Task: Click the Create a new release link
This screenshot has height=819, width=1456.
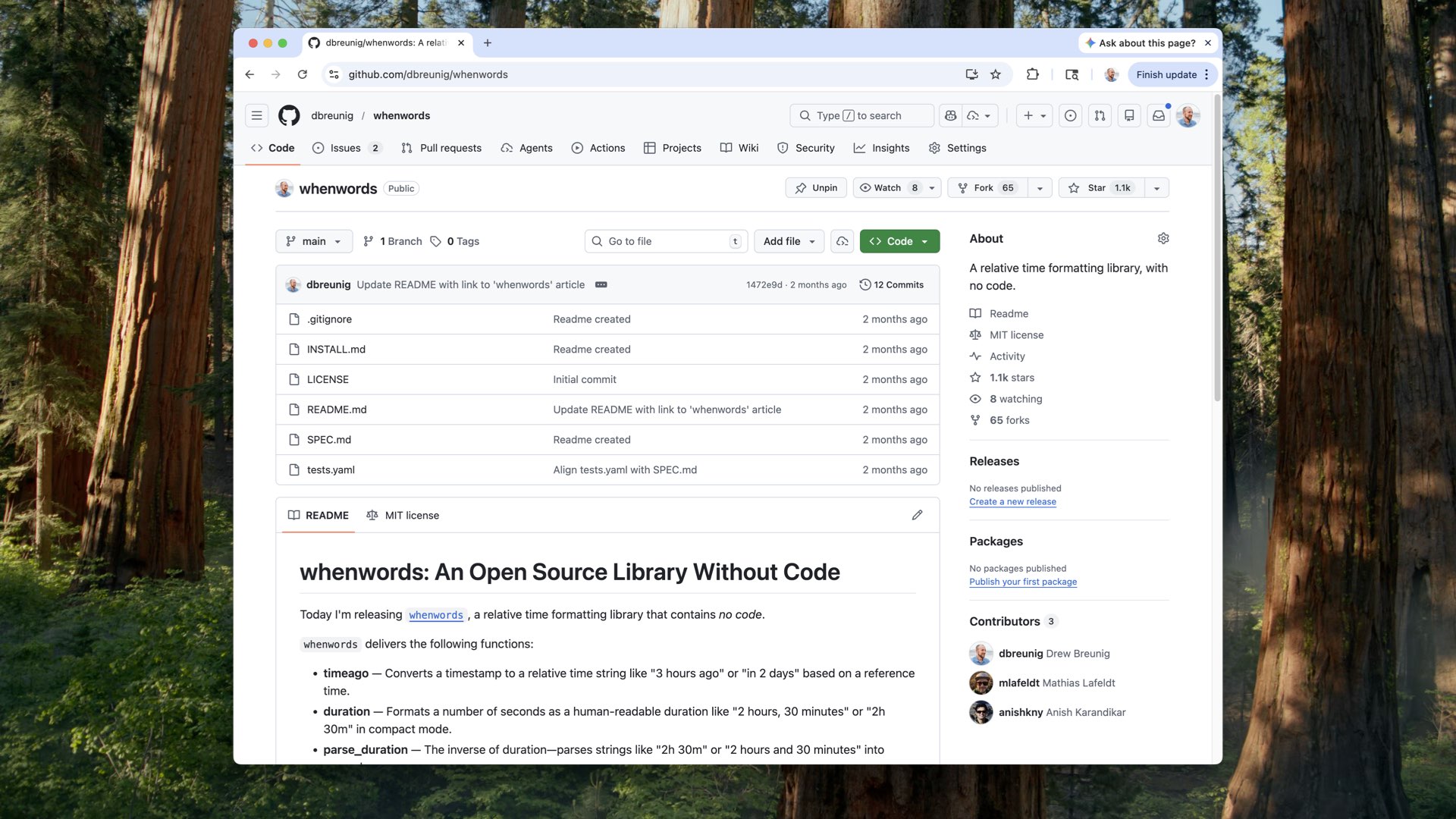Action: pos(1012,501)
